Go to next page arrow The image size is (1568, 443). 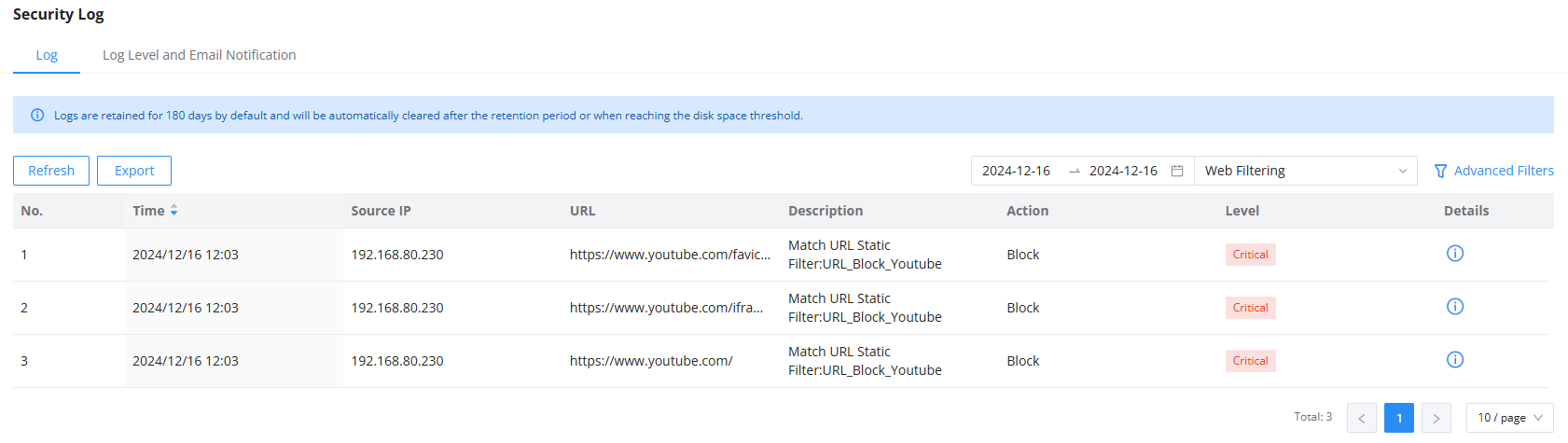pos(1436,418)
